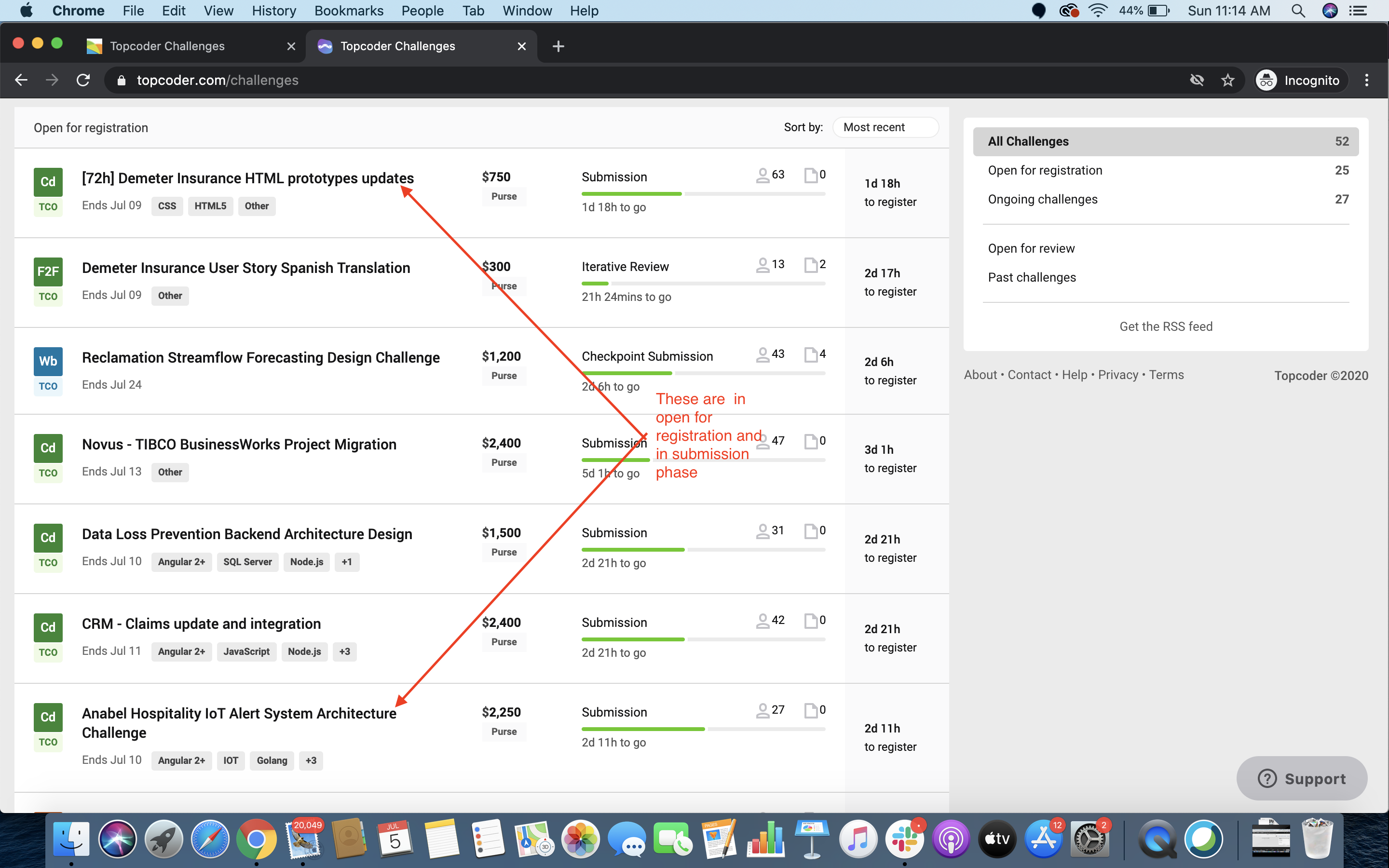Click the browser forward arrow
1389x868 pixels.
coord(52,81)
